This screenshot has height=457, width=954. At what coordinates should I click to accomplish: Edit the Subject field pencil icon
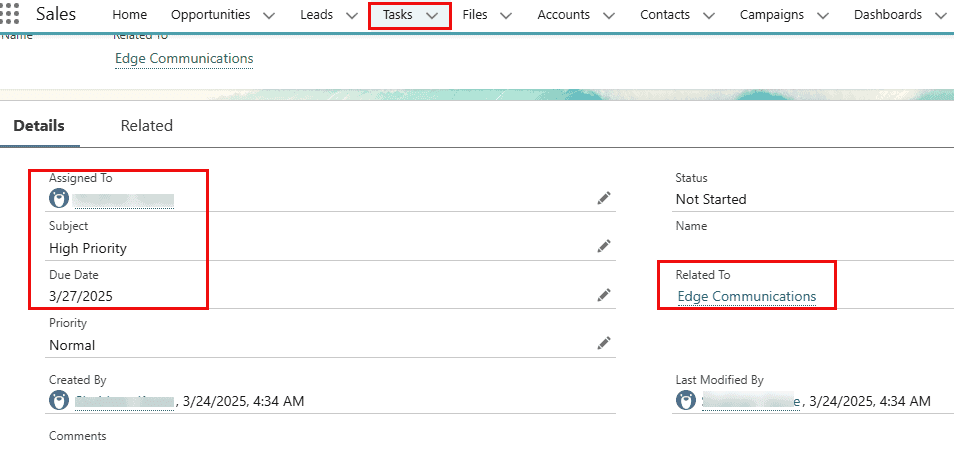[604, 246]
